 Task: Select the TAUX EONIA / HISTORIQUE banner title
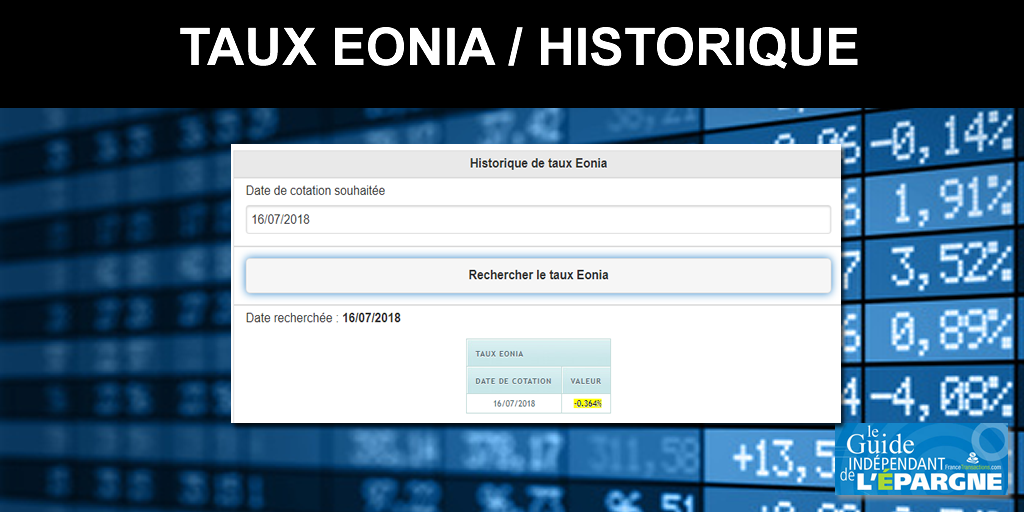(x=518, y=47)
